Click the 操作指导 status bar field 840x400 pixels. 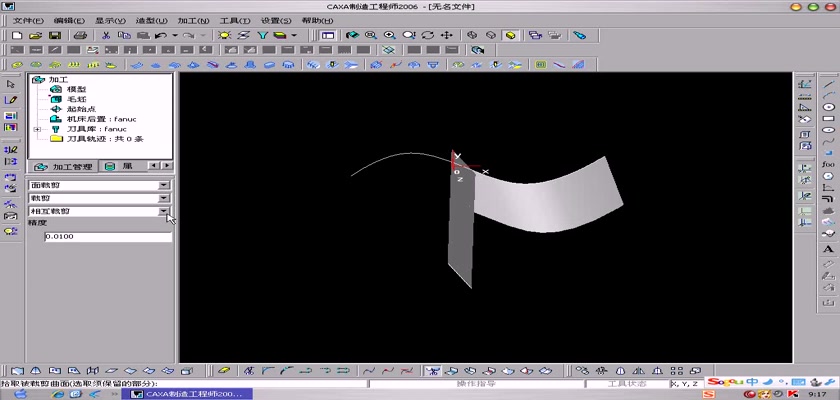pyautogui.click(x=476, y=384)
